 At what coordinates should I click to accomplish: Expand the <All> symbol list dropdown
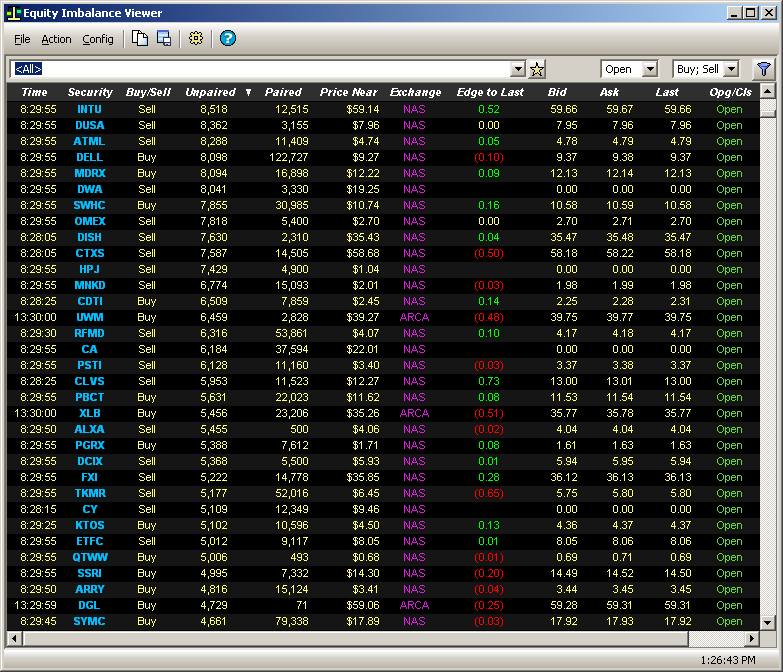(518, 69)
